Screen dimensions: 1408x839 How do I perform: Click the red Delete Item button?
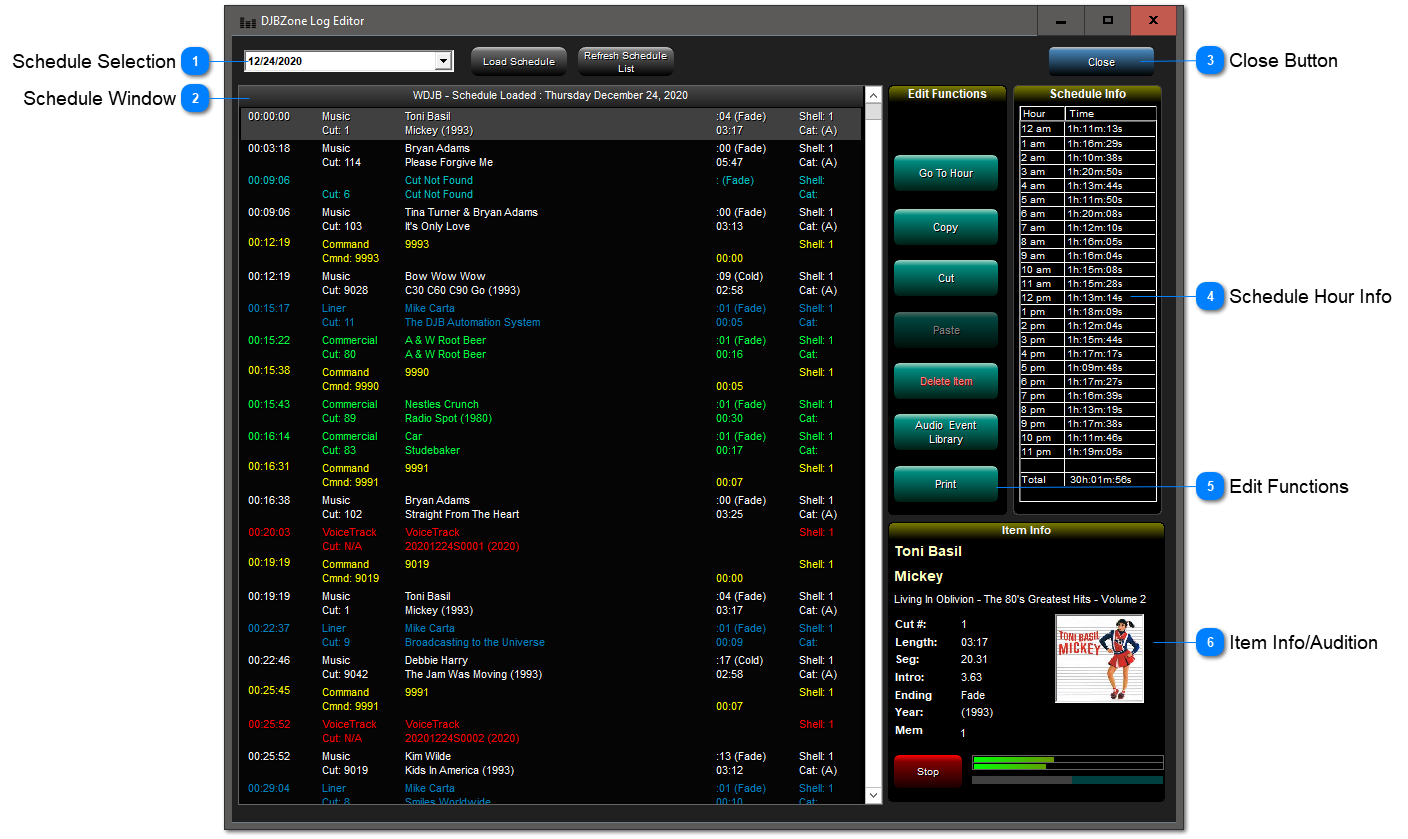click(x=946, y=381)
